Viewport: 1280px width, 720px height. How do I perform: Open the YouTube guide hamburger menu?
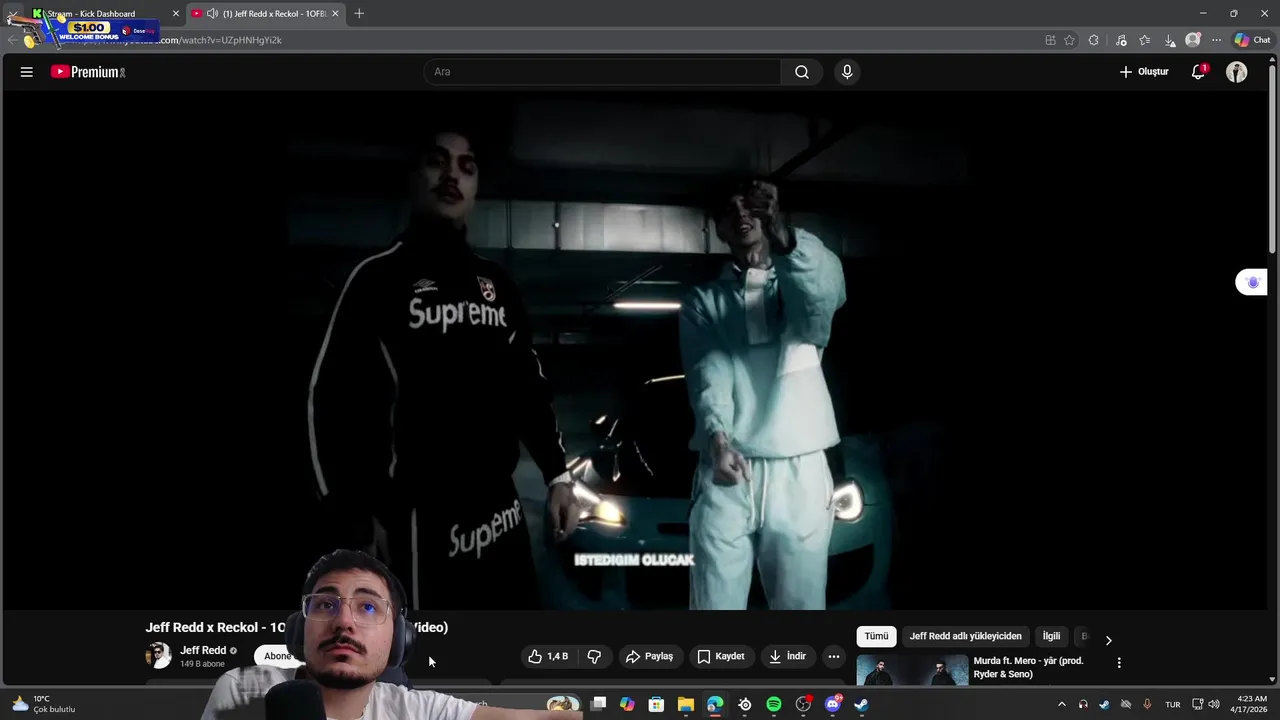click(x=27, y=72)
